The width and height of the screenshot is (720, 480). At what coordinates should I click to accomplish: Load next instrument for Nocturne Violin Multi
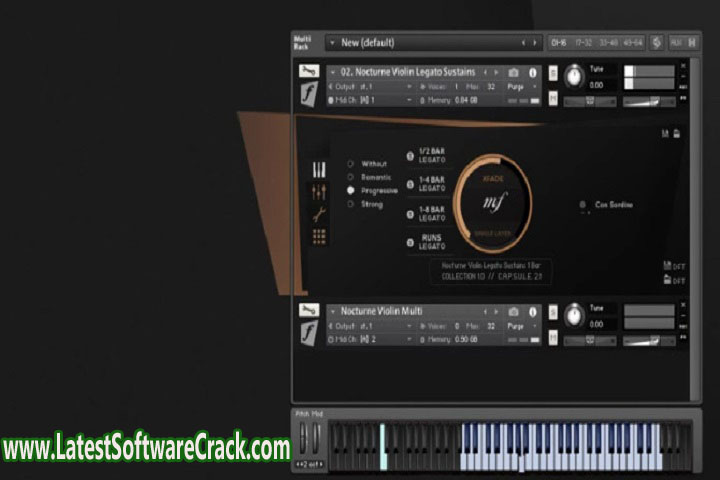click(x=496, y=311)
